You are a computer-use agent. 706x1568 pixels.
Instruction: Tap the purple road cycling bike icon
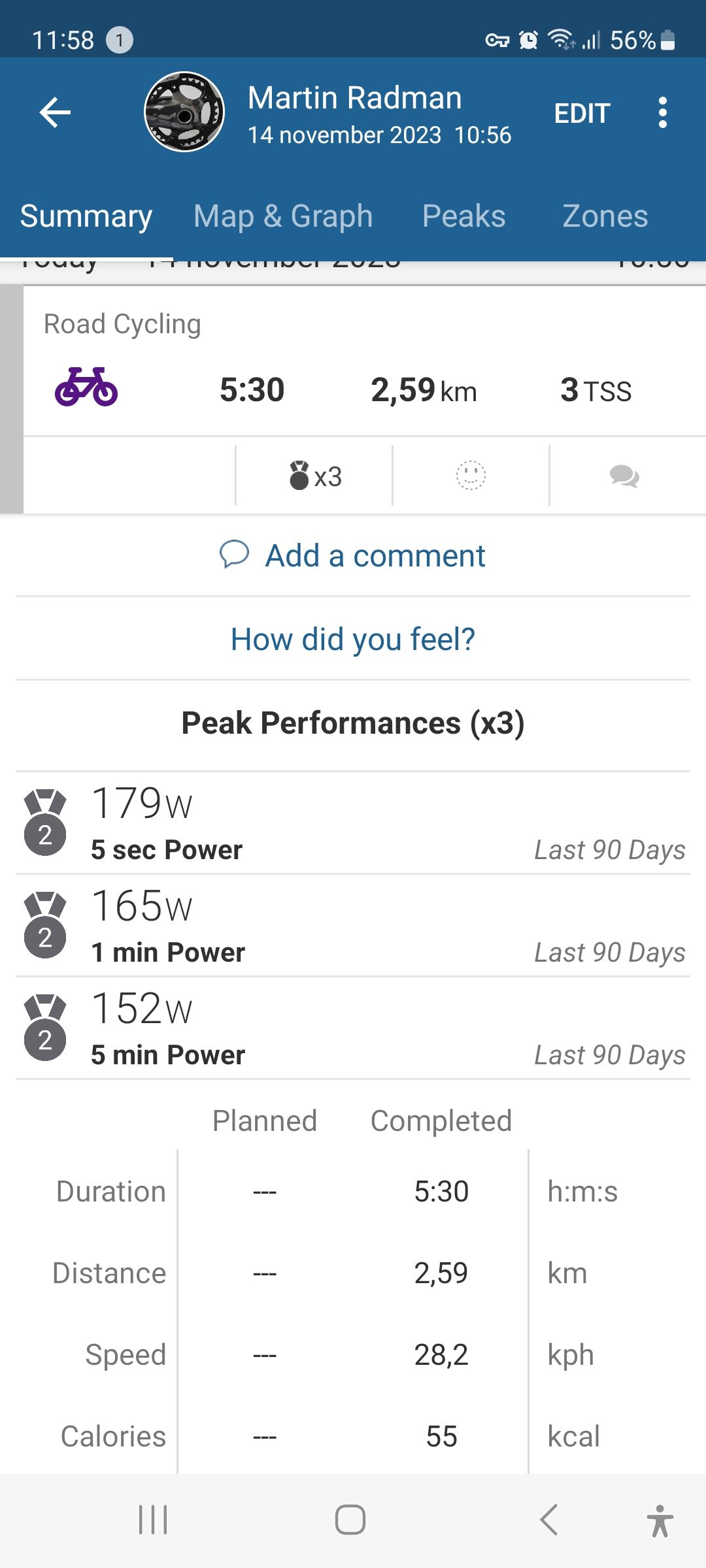[x=86, y=387]
